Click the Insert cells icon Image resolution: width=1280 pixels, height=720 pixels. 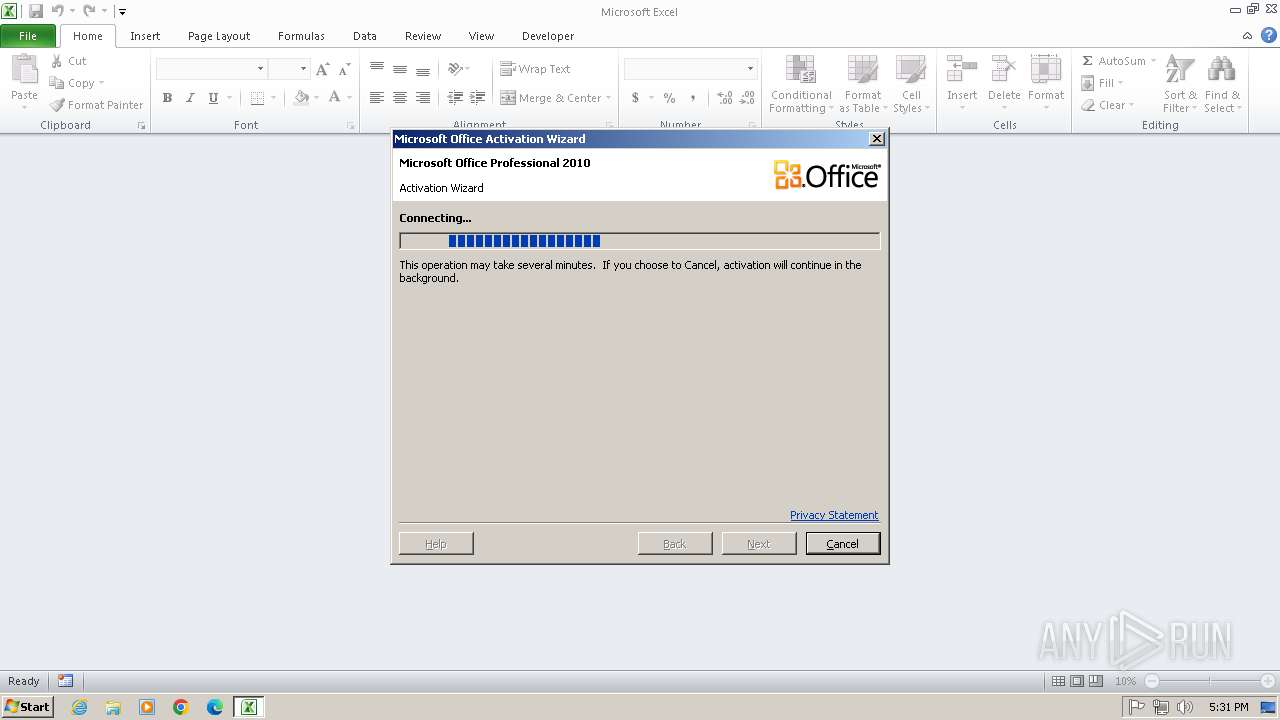[962, 70]
